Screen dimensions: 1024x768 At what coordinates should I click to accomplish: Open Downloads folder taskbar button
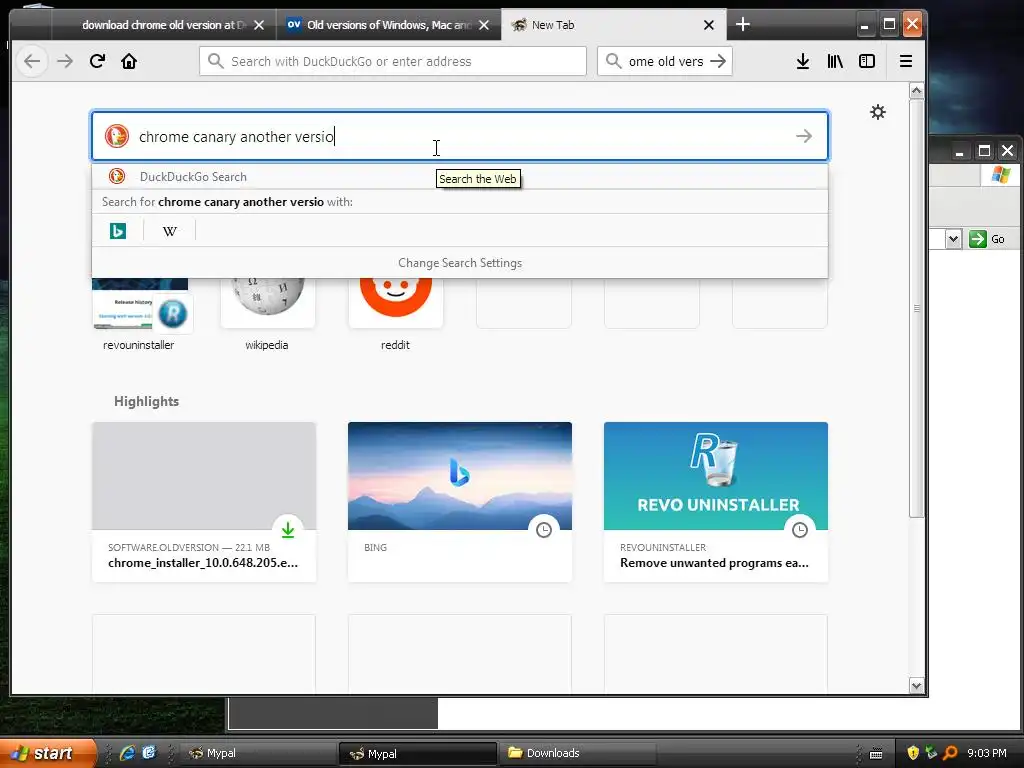pos(578,753)
